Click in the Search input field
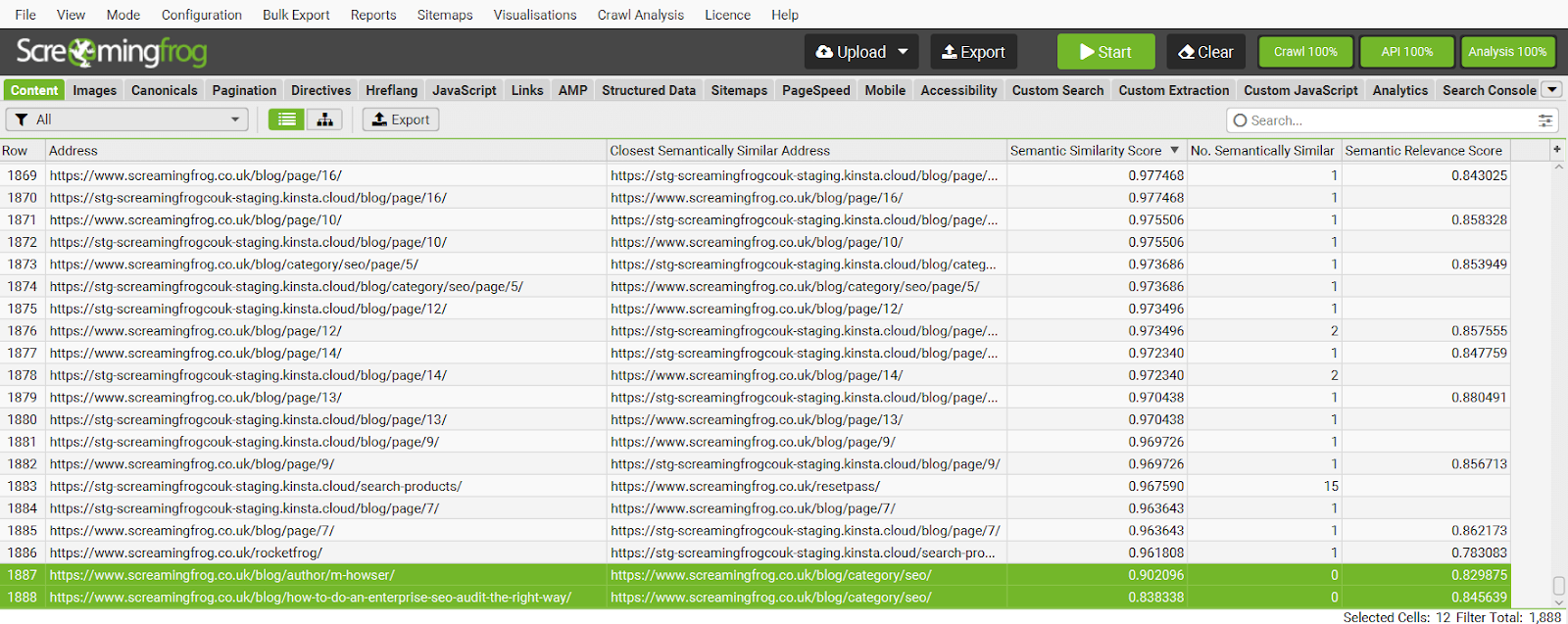Image resolution: width=1568 pixels, height=624 pixels. (1393, 120)
